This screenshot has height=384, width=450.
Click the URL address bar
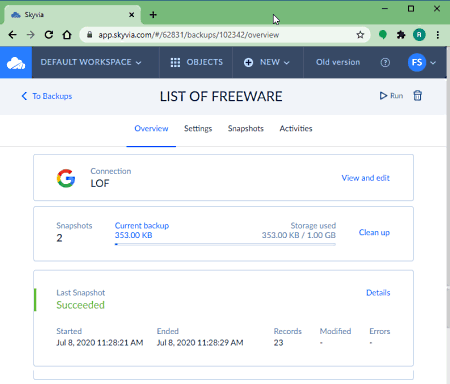click(x=221, y=35)
